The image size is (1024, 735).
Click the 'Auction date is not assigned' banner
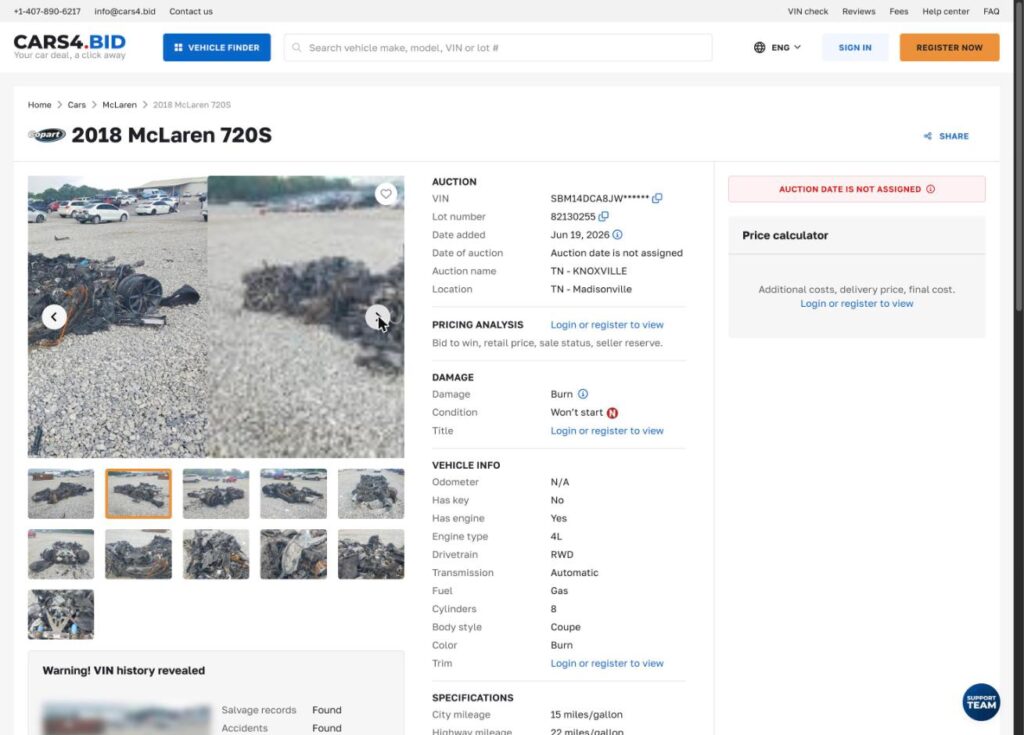[x=857, y=189]
